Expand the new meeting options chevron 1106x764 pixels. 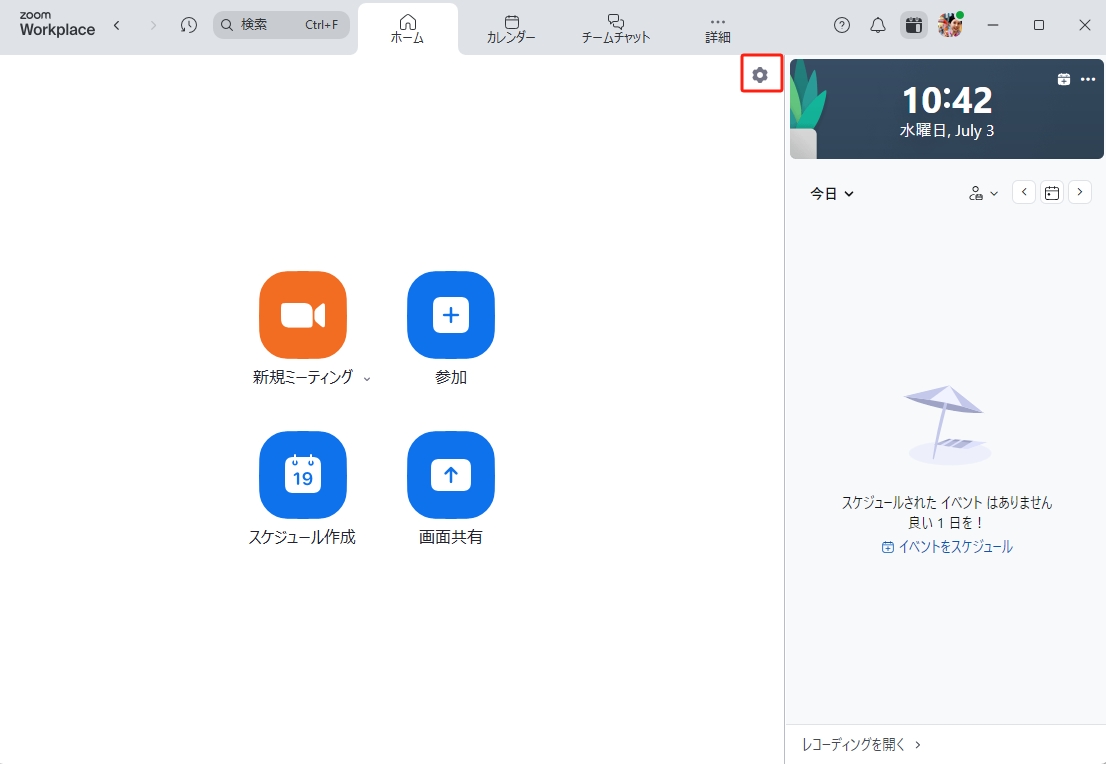click(x=368, y=379)
